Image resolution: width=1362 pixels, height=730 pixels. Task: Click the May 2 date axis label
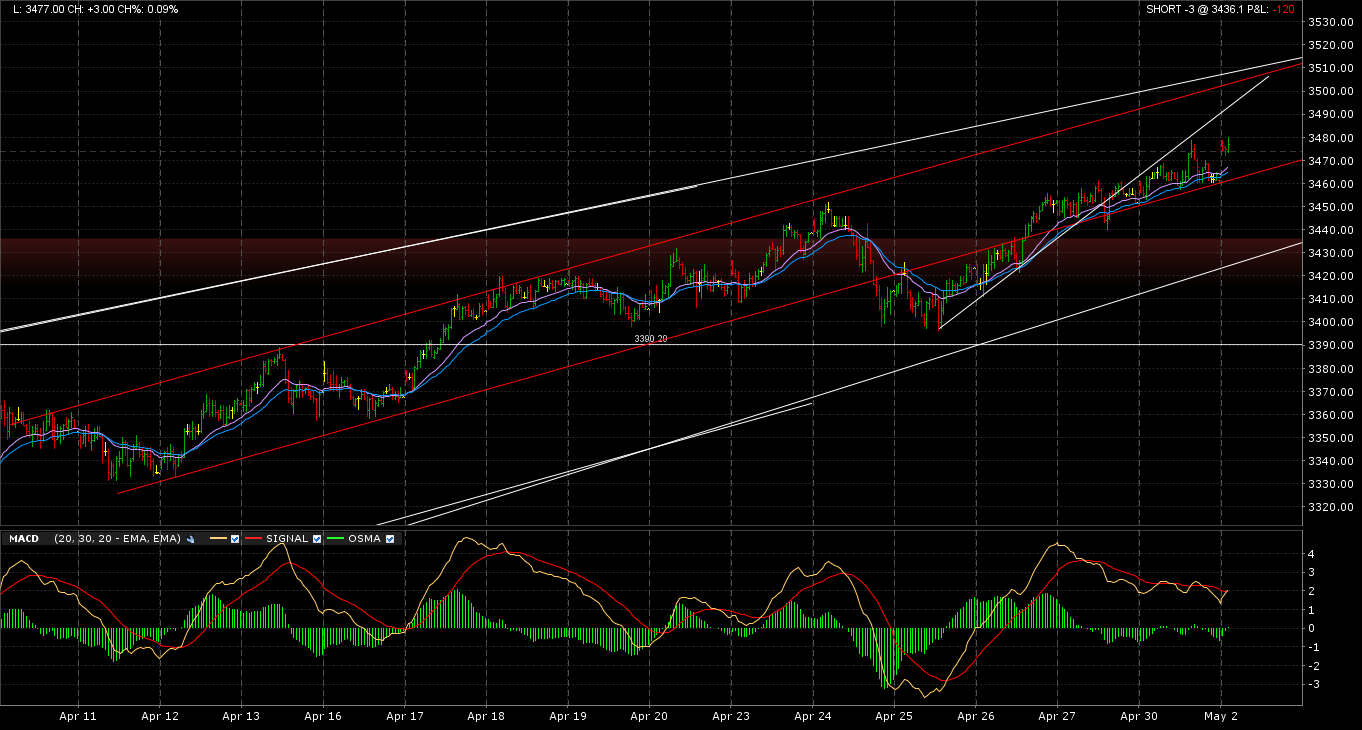coord(1221,717)
